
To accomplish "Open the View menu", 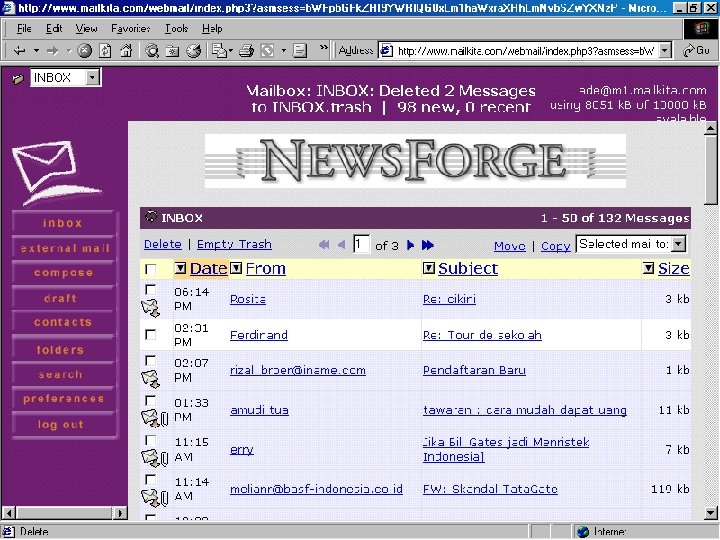I will 86,28.
